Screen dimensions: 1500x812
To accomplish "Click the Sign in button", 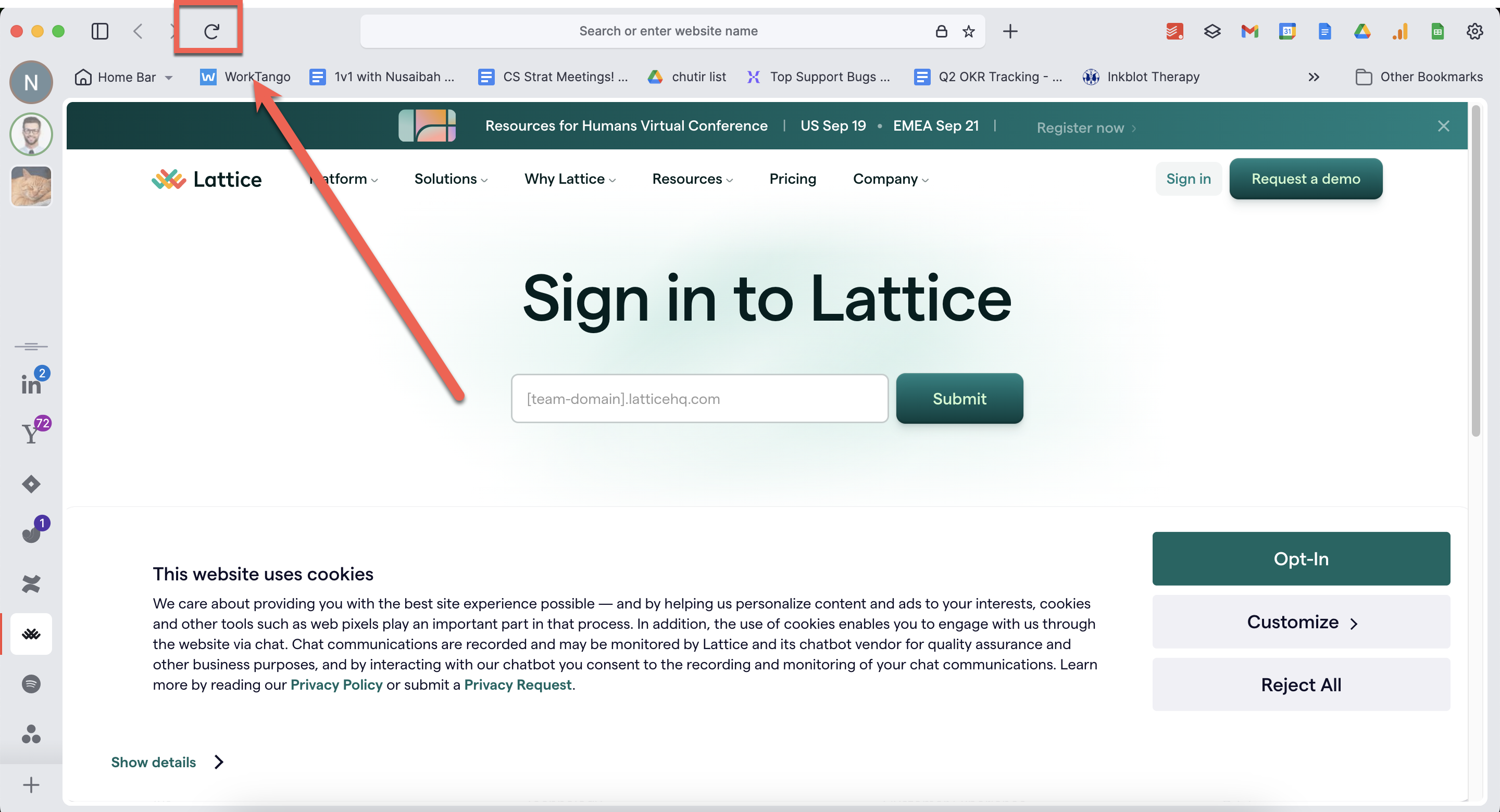I will click(x=1189, y=179).
